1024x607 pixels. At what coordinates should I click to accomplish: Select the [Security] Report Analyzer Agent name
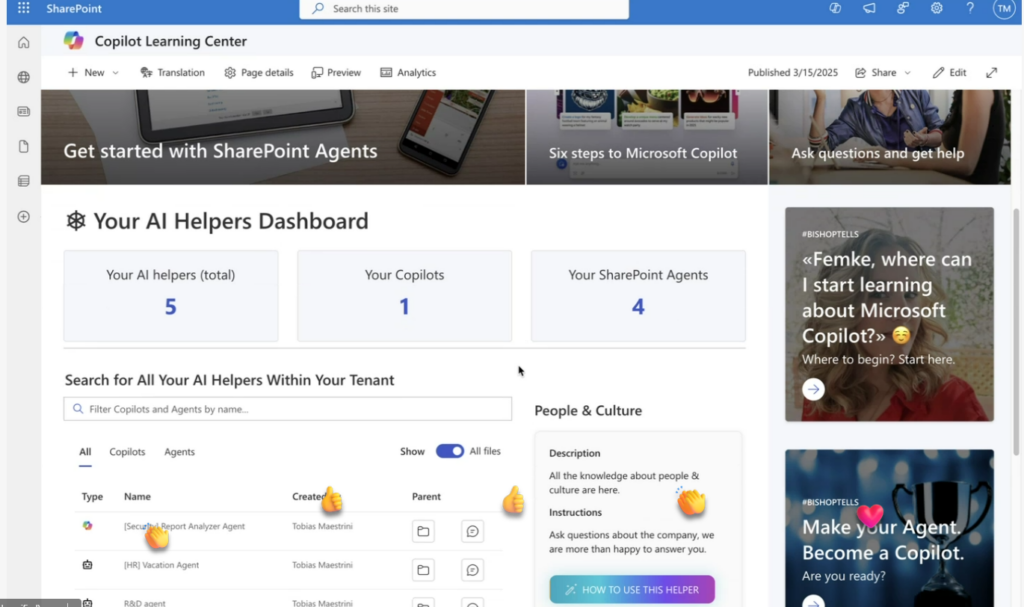(x=185, y=526)
